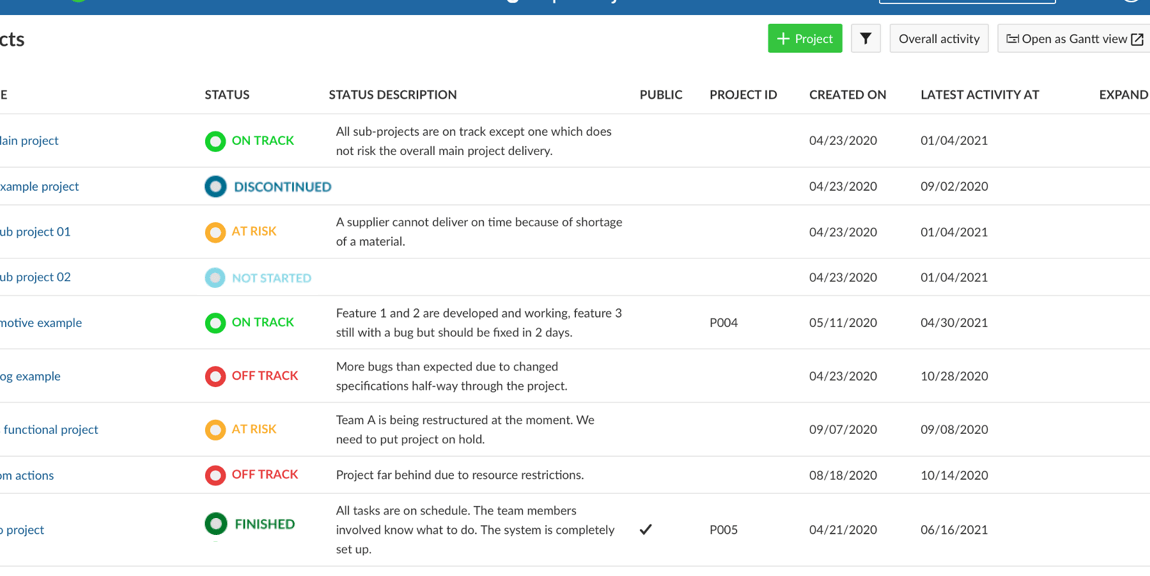Open the actions project link

(27, 475)
